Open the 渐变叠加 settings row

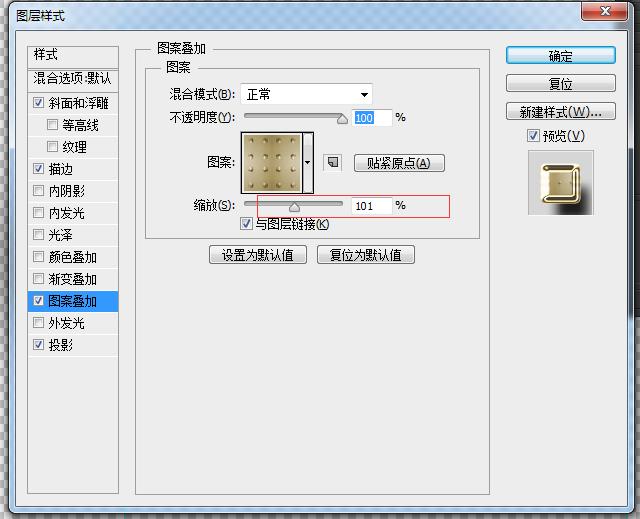pos(73,279)
